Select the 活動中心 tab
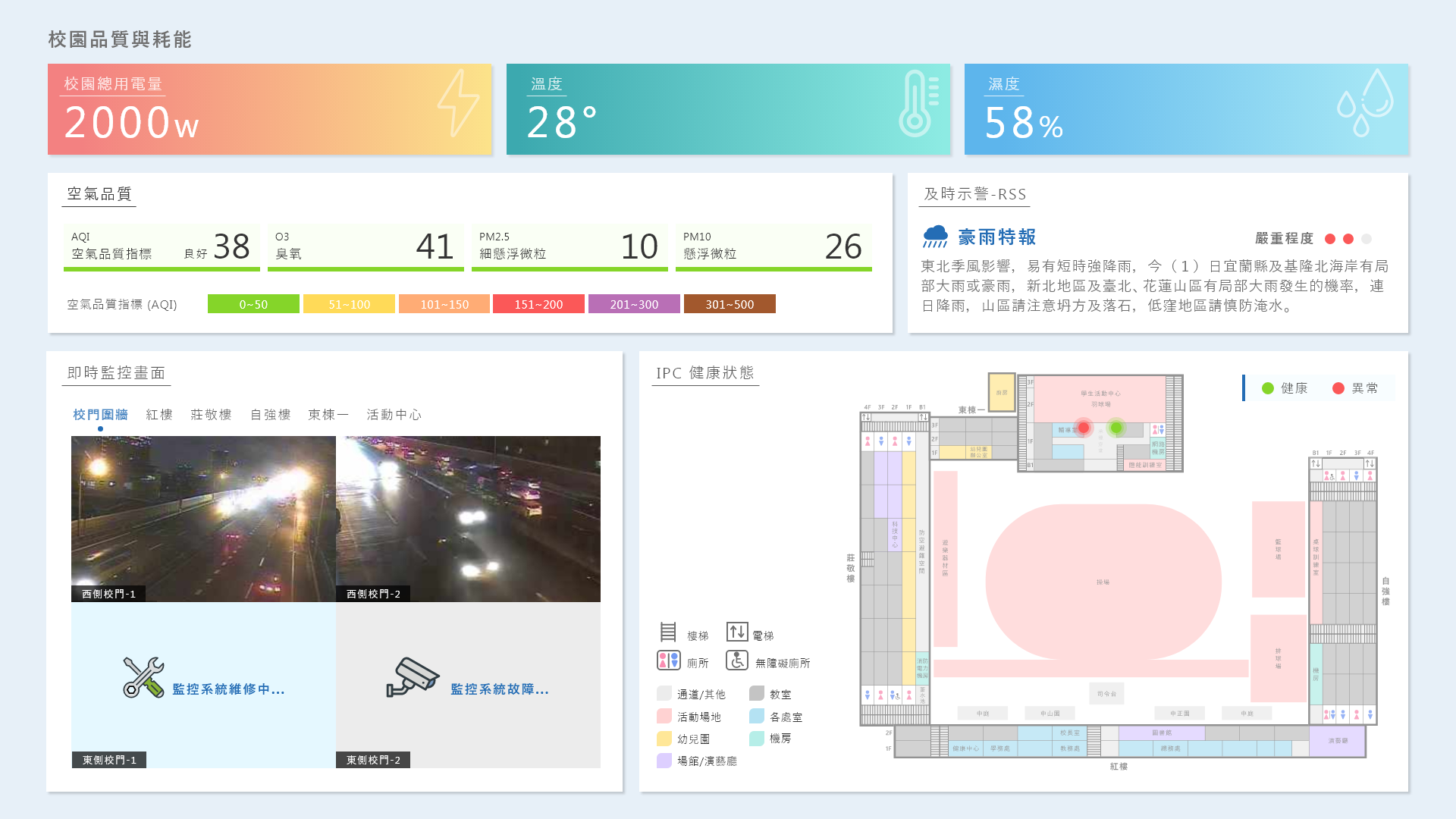Image resolution: width=1456 pixels, height=819 pixels. pos(394,415)
